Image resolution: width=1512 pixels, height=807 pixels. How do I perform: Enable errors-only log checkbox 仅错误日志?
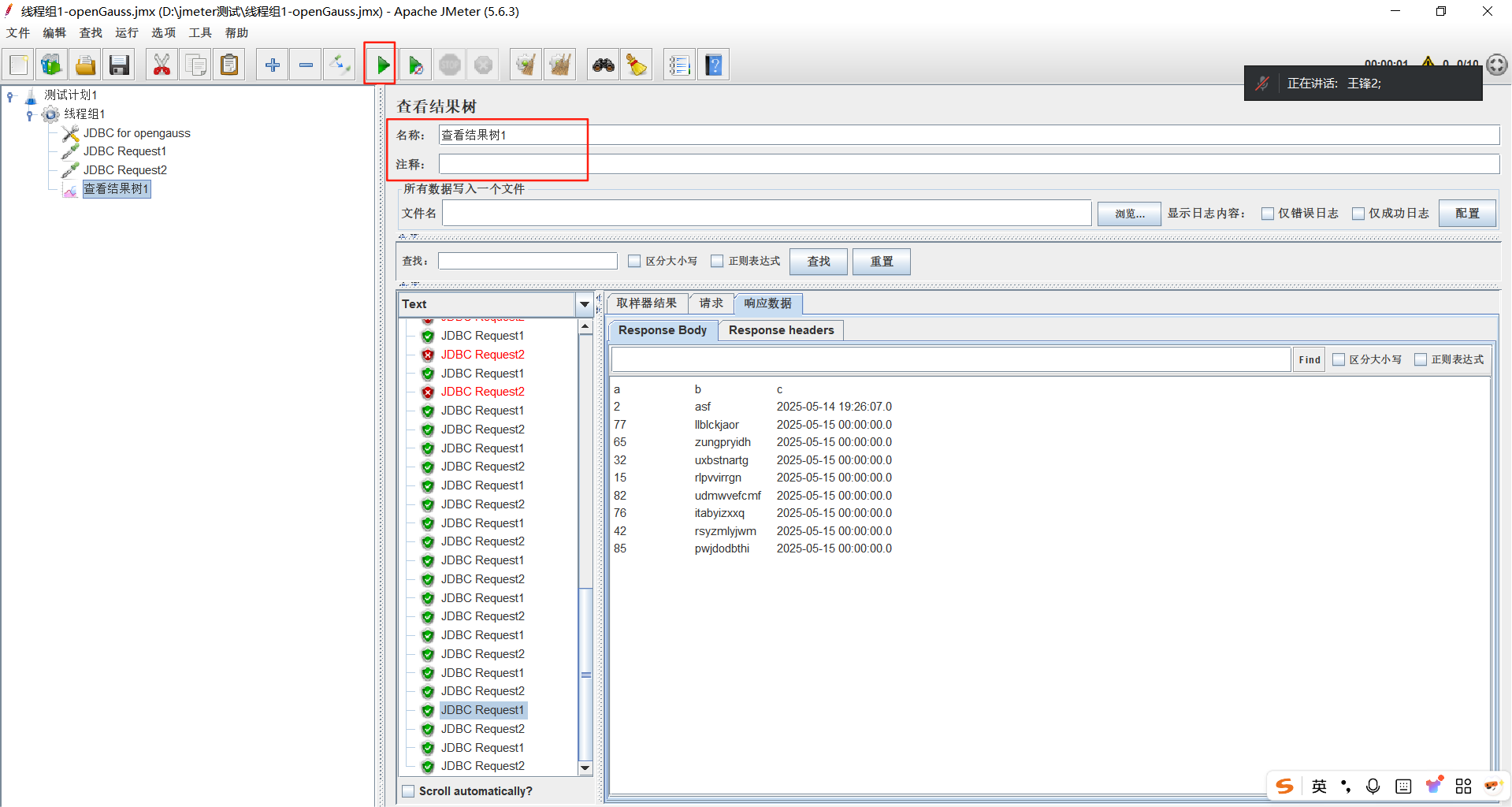(x=1268, y=214)
